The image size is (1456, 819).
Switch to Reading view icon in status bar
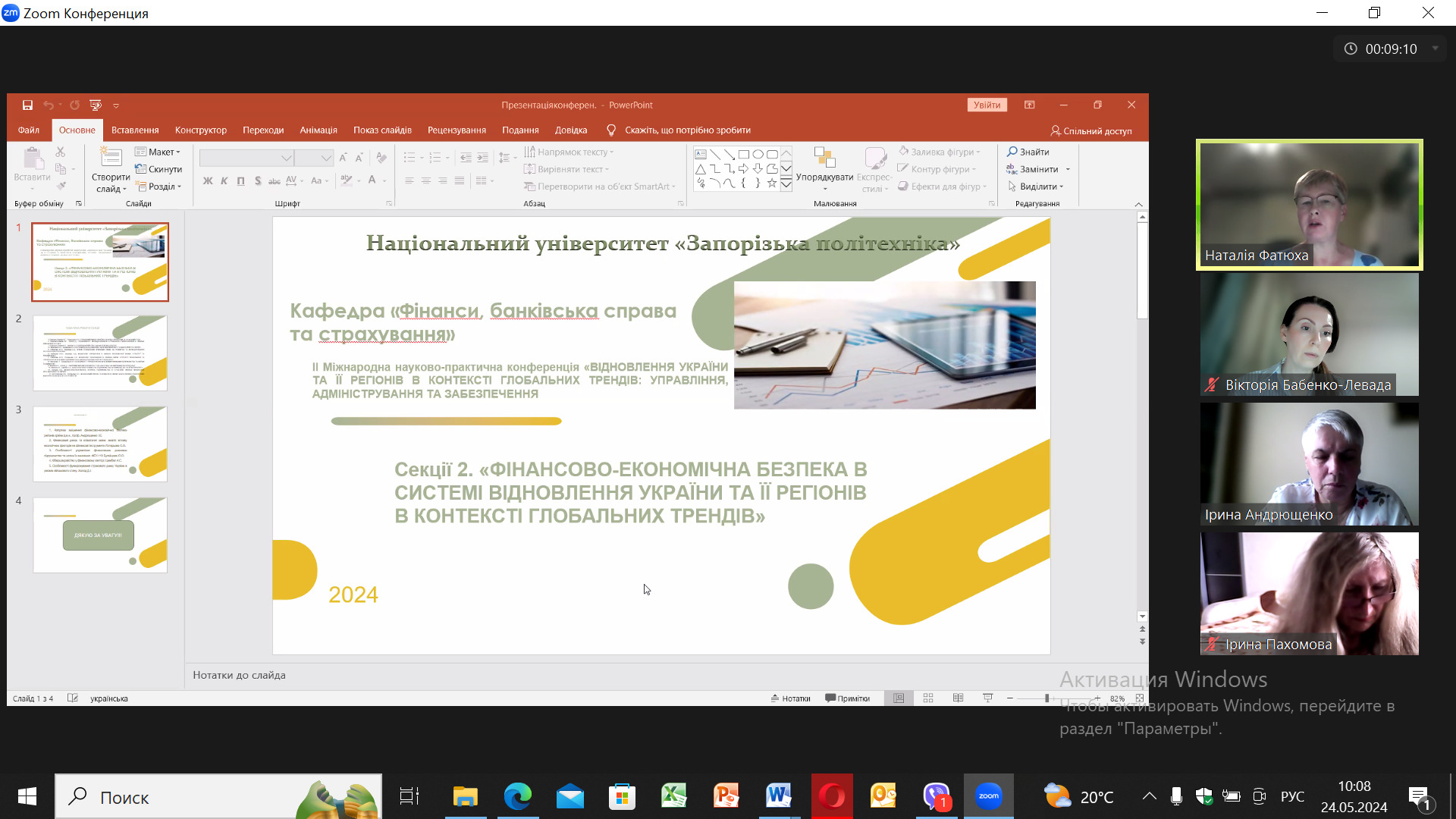pyautogui.click(x=958, y=698)
